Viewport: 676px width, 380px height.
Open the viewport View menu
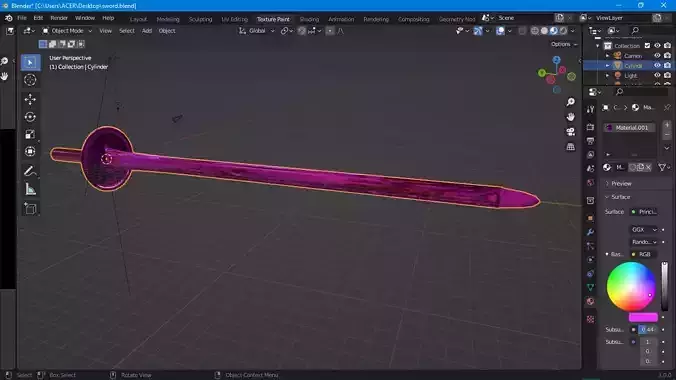coord(105,31)
